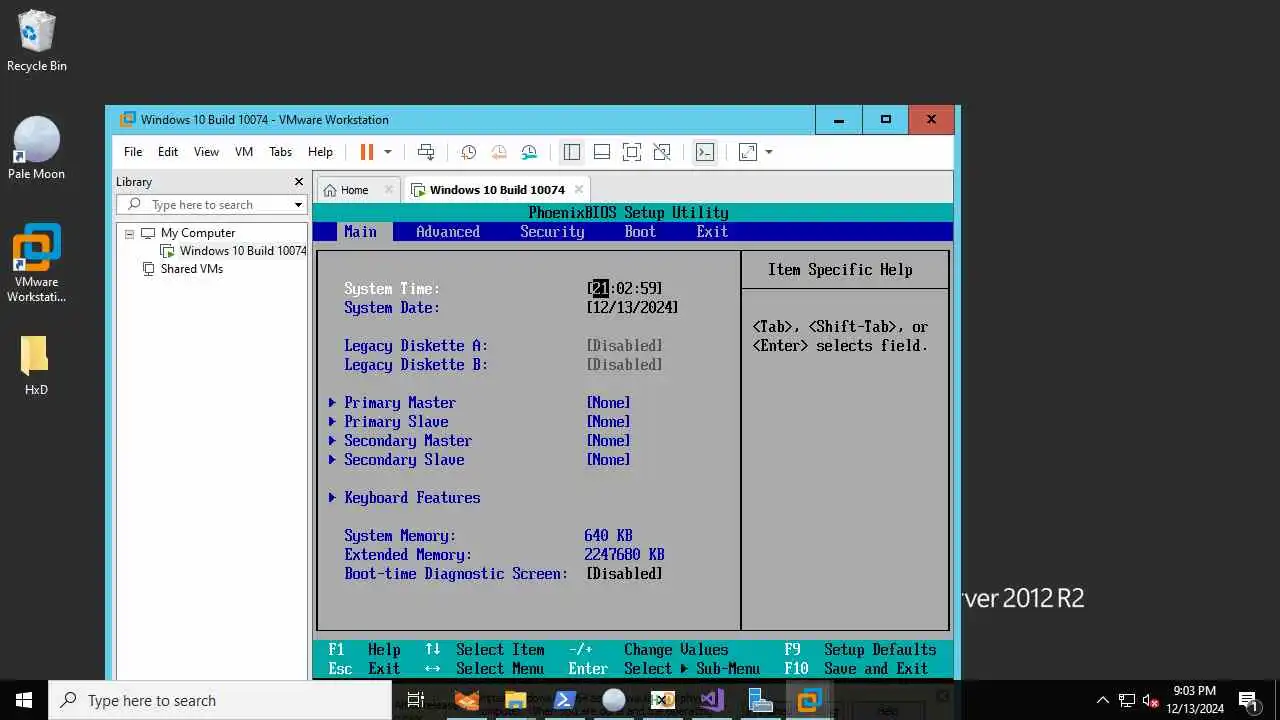Screen dimensions: 1280x720
Task: Click the System Time value field
Action: point(624,288)
